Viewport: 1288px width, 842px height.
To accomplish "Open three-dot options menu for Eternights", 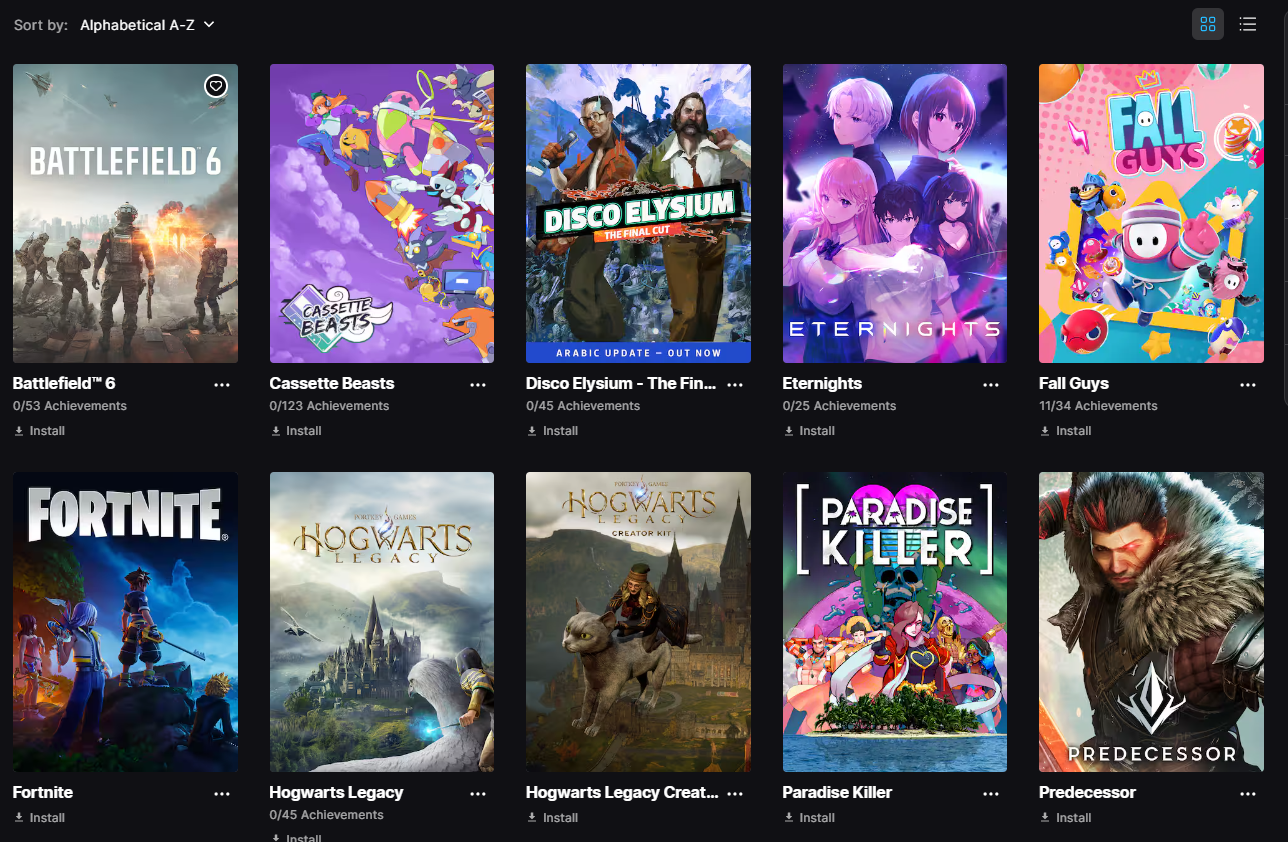I will tap(991, 384).
